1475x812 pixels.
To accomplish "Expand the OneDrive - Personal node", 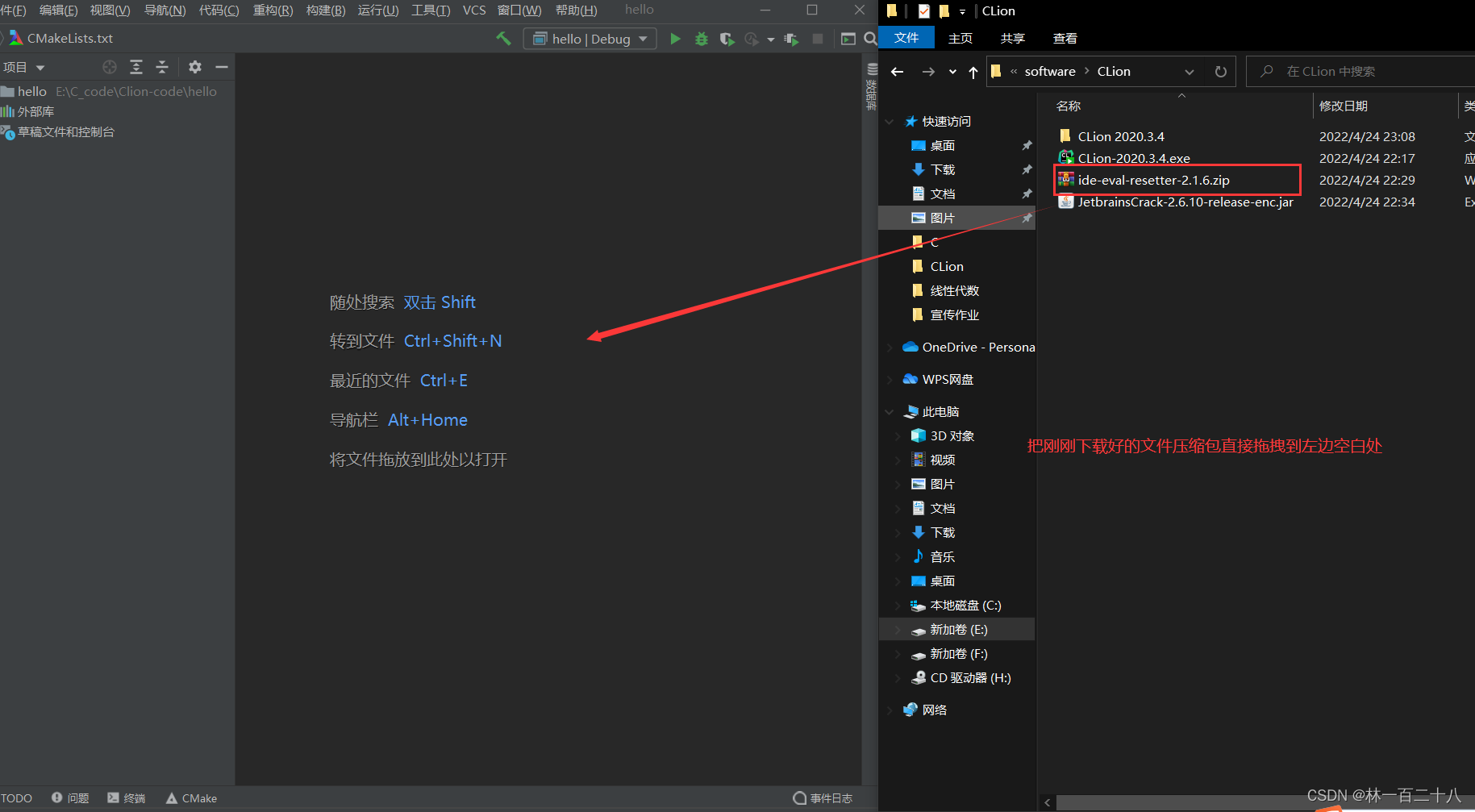I will [890, 348].
